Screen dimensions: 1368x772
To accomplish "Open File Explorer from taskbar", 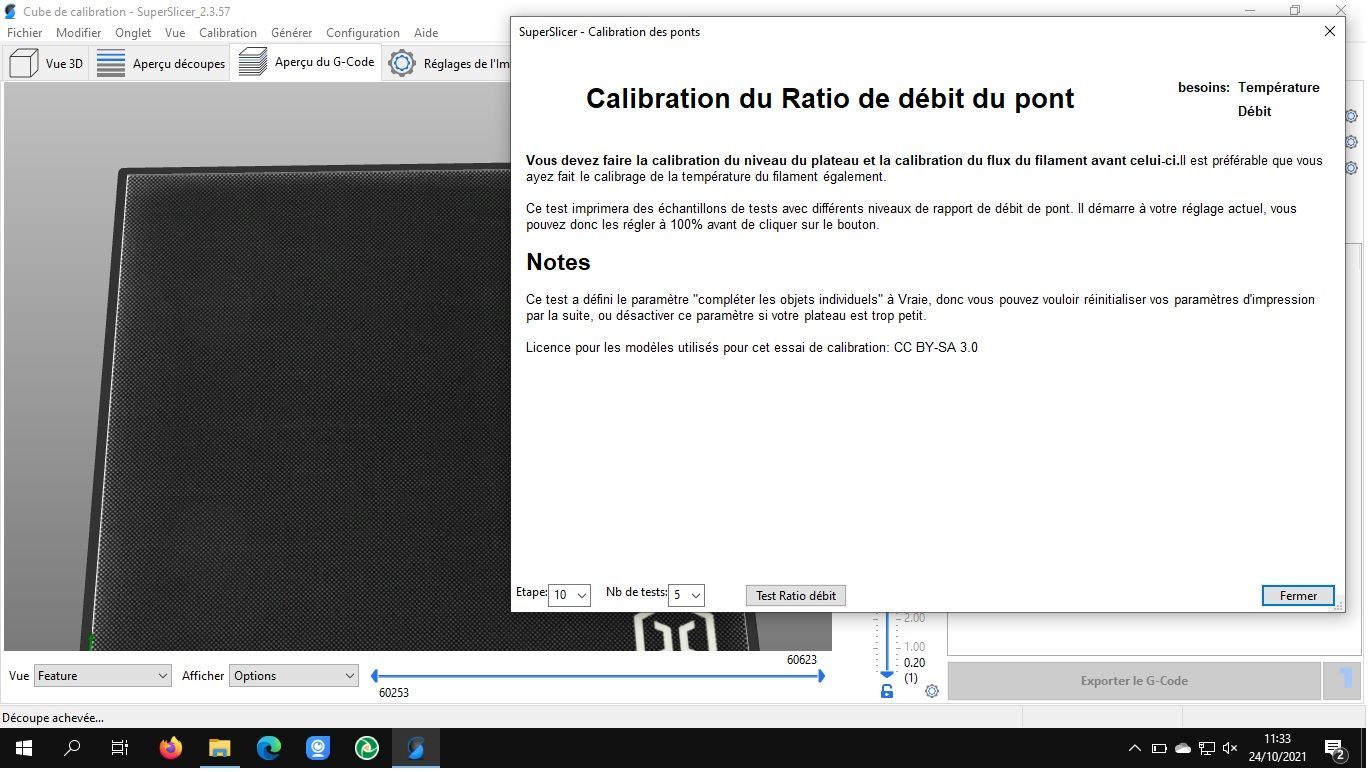I will point(220,748).
